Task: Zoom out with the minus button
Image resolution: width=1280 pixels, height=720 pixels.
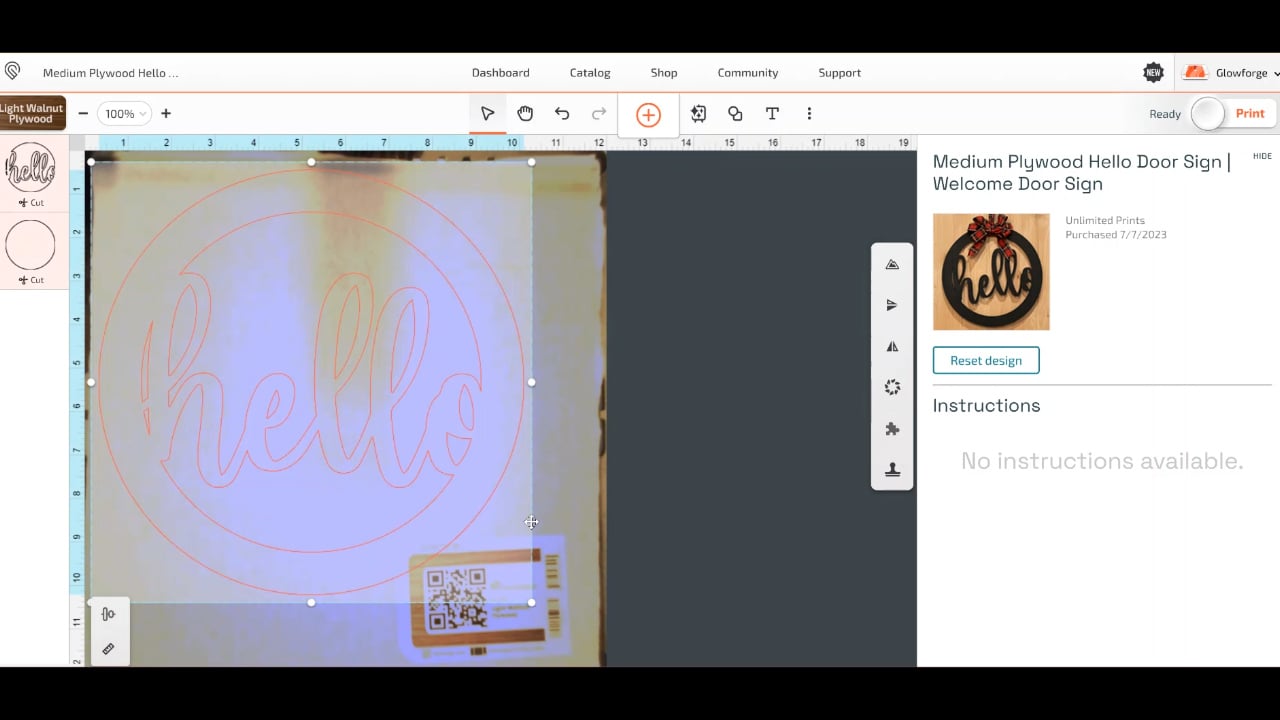Action: 83,114
